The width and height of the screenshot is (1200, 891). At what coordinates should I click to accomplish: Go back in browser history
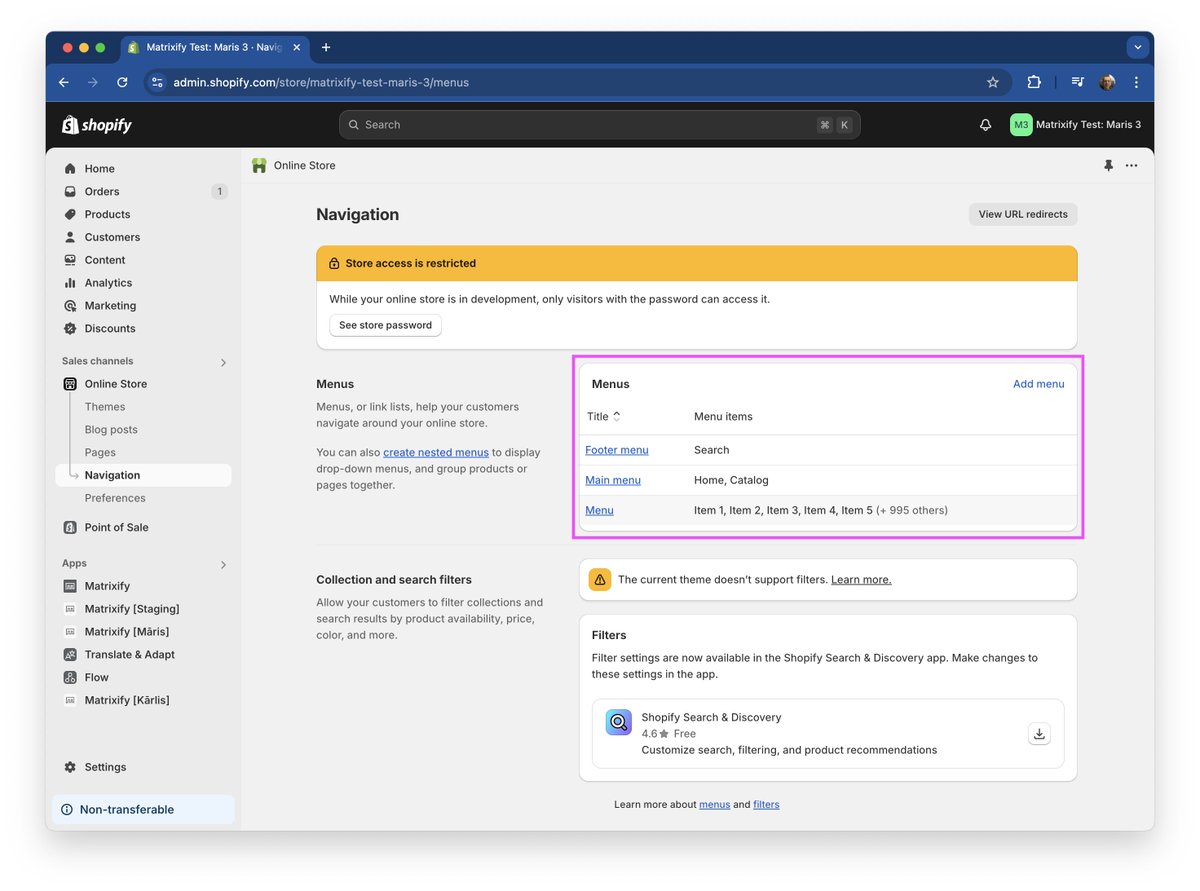click(x=64, y=83)
